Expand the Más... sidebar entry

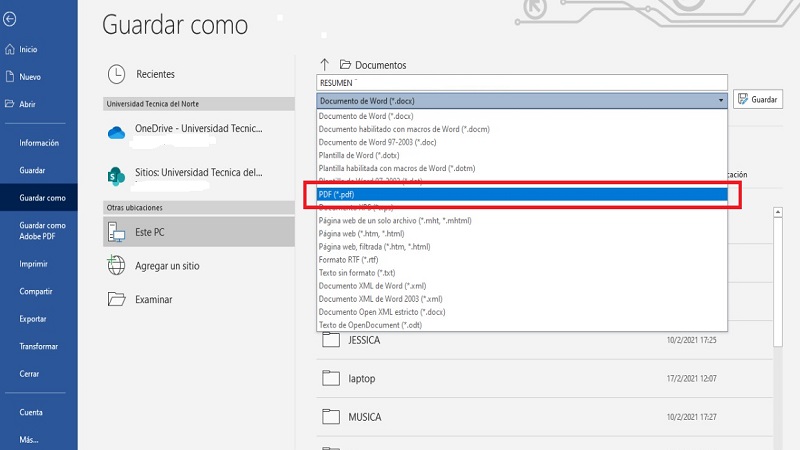pyautogui.click(x=29, y=439)
